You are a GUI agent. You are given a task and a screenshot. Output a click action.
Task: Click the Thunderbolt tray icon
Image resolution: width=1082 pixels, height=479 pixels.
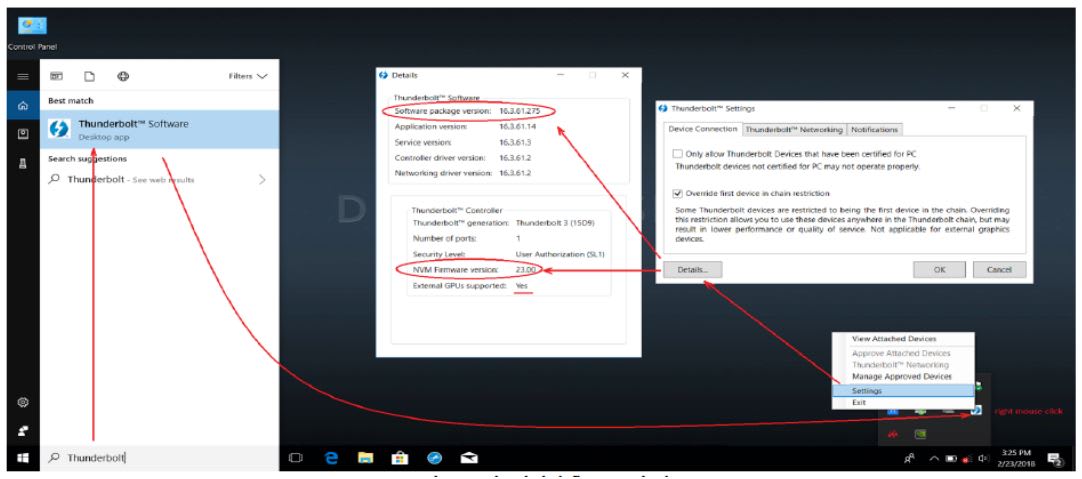976,411
